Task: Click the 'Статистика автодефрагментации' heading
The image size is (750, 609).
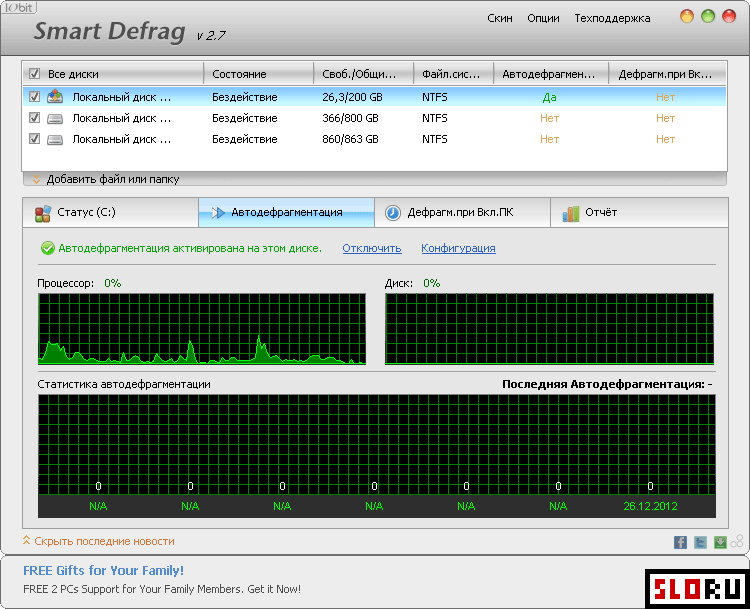Action: click(124, 384)
